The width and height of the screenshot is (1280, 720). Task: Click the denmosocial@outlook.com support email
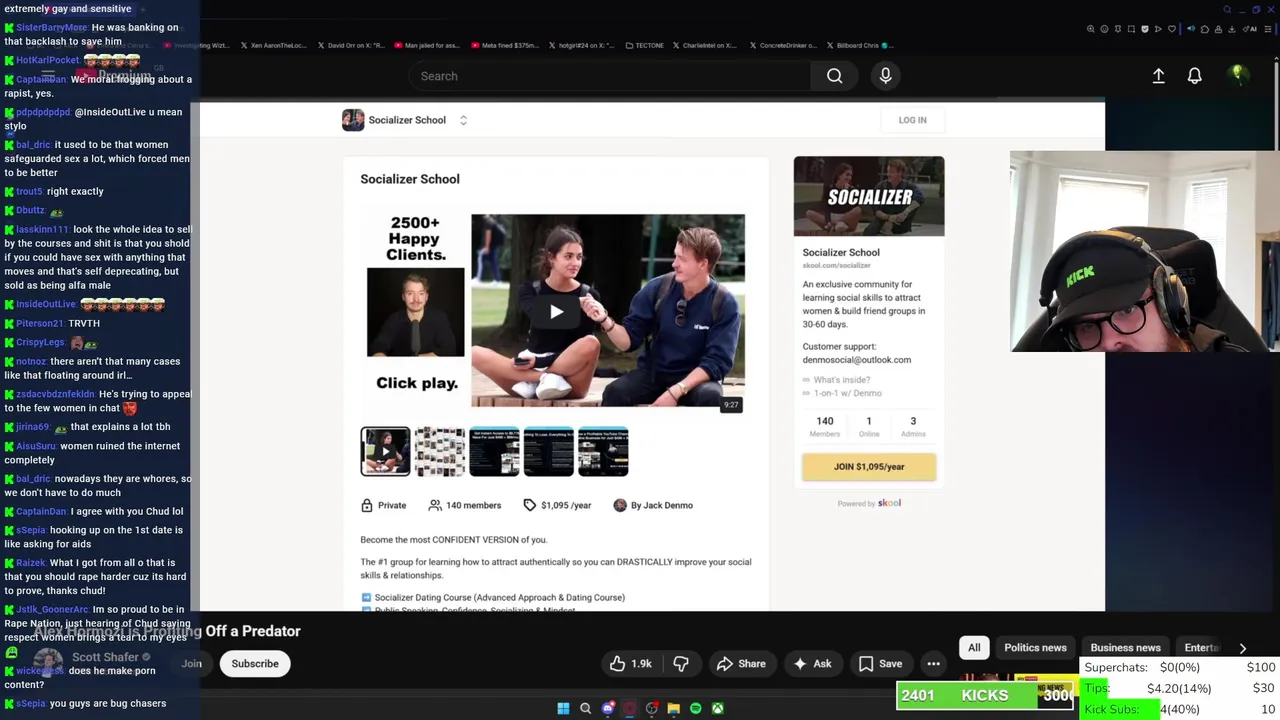tap(856, 360)
